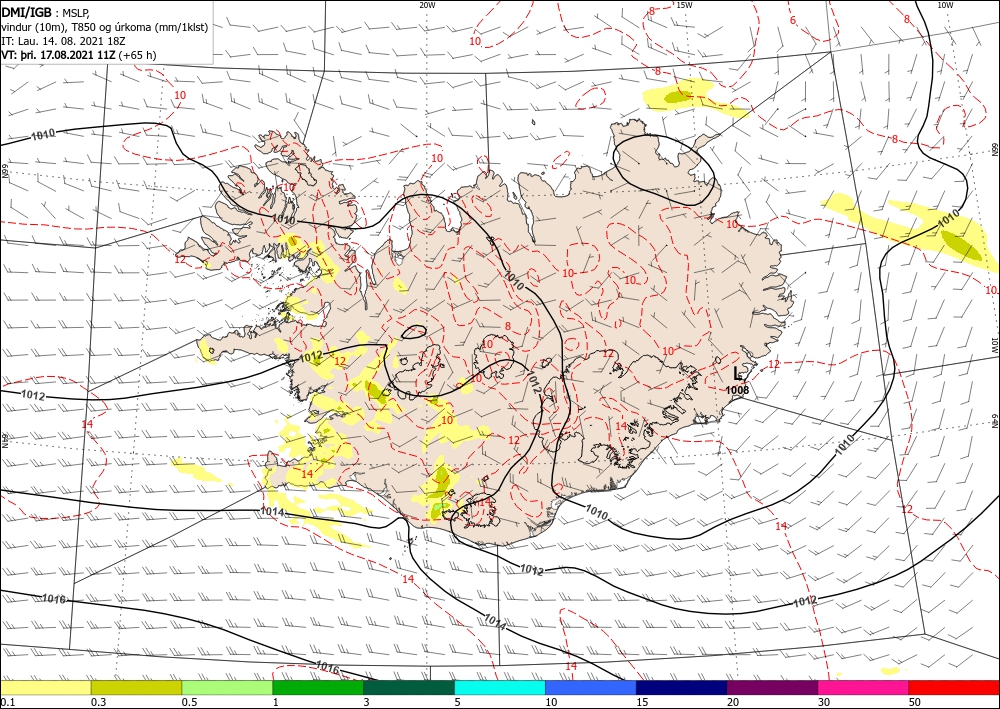Viewport: 1000px width, 709px height.
Task: Click the "10W" longitude label at top
Action: click(x=945, y=5)
